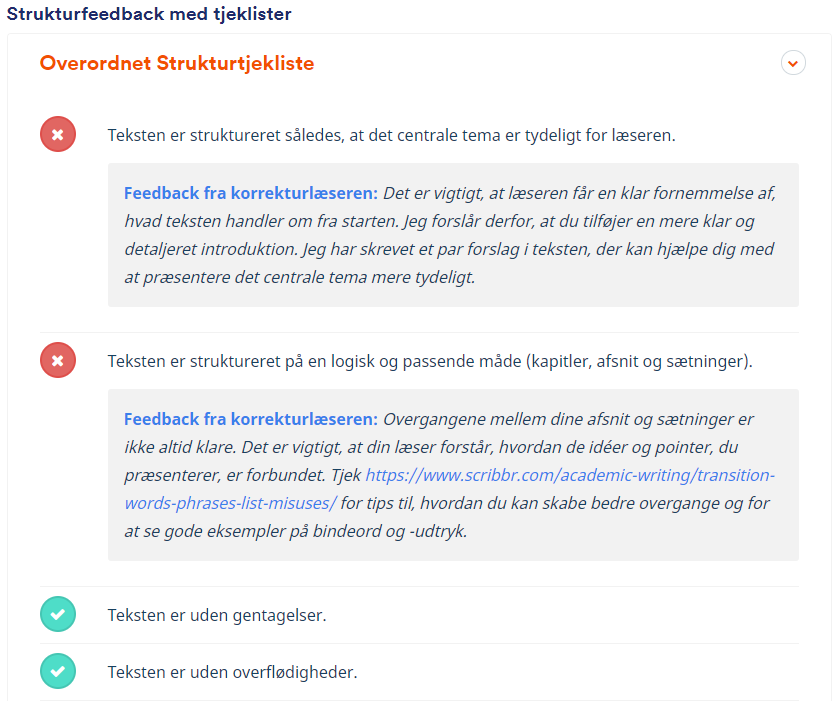
Task: Click the words 'præsenterer, er forbundet. Tjek'
Action: tap(243, 475)
